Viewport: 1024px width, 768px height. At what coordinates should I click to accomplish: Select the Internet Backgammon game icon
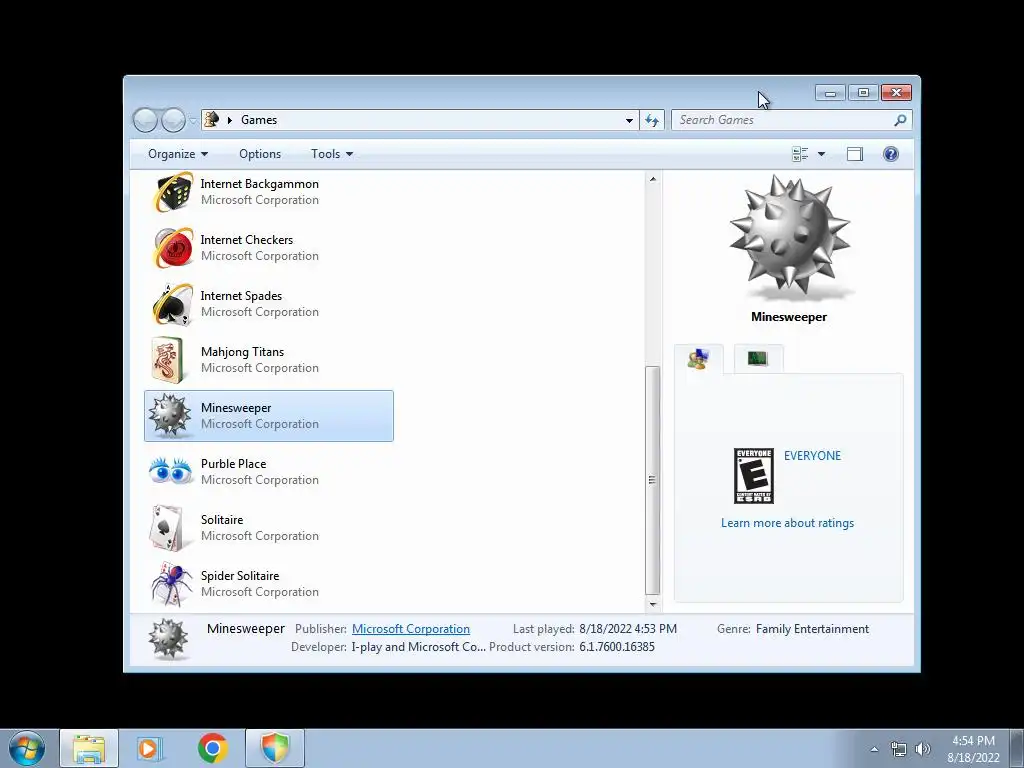pyautogui.click(x=173, y=192)
